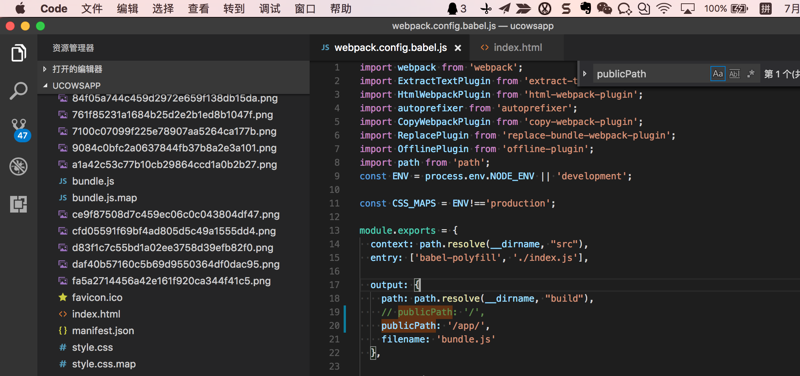Open the 调试 menu
800x376 pixels.
point(269,9)
